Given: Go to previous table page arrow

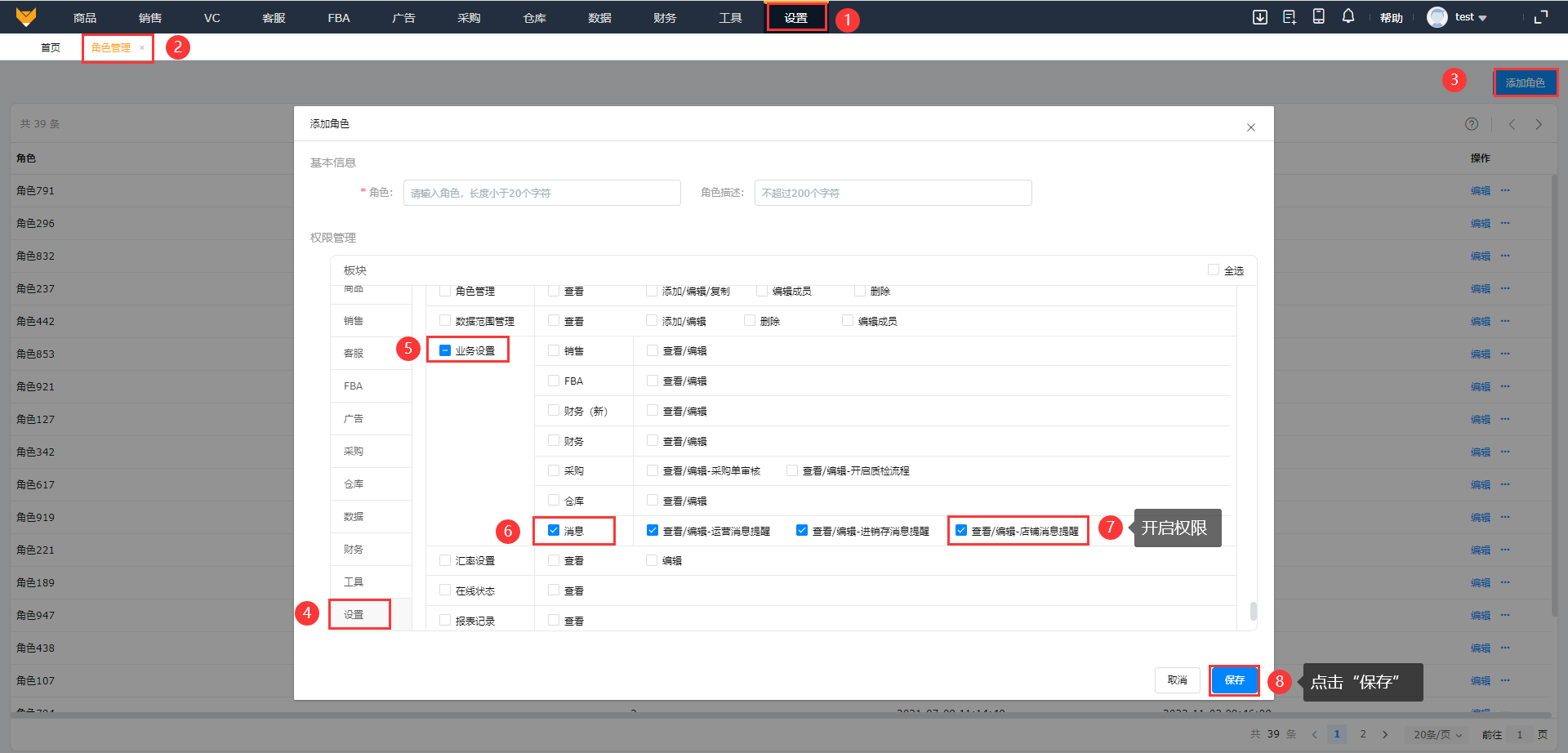Looking at the screenshot, I should 1512,124.
